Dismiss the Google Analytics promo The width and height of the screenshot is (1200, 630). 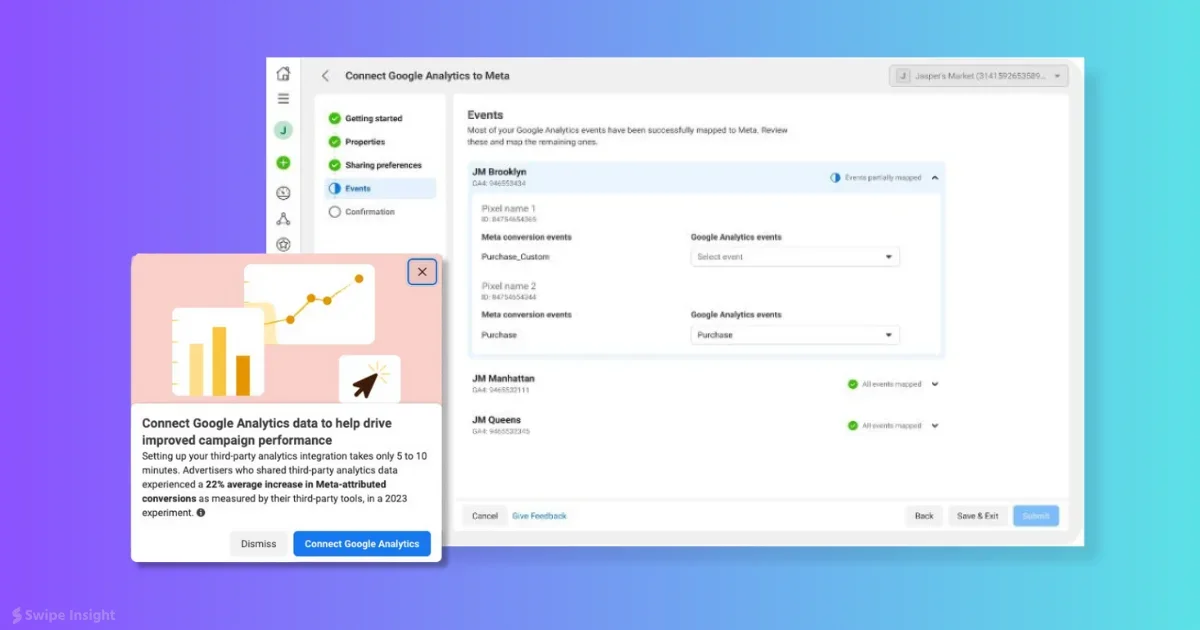[258, 544]
